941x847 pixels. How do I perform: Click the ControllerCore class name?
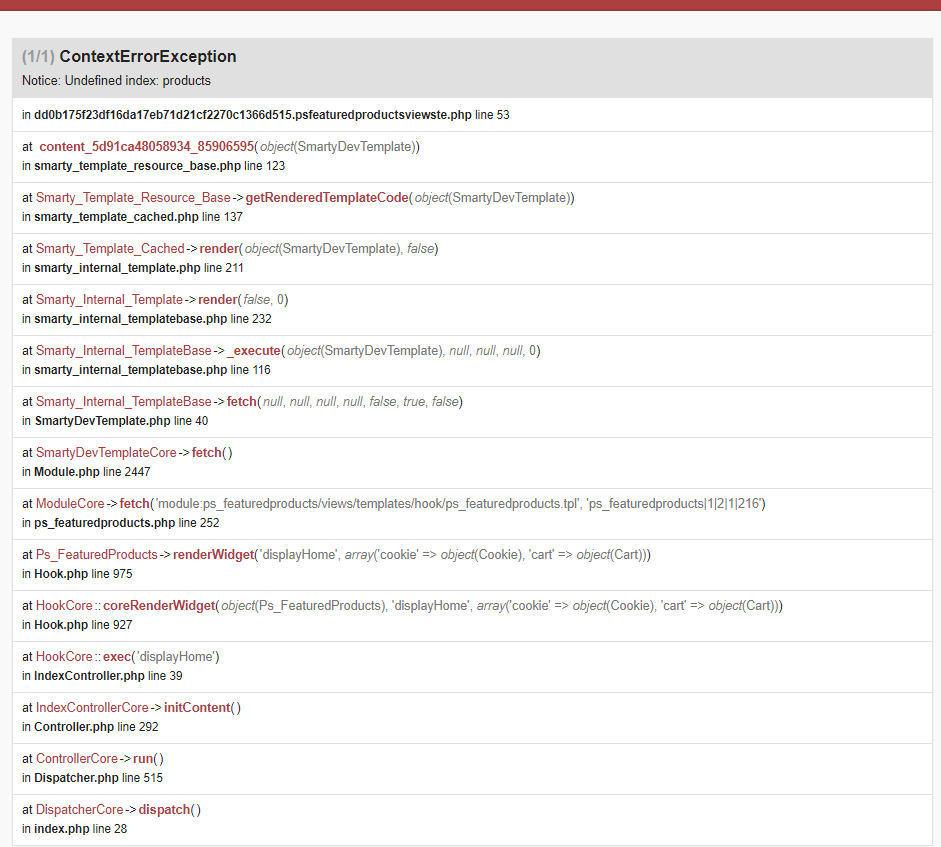(x=77, y=759)
